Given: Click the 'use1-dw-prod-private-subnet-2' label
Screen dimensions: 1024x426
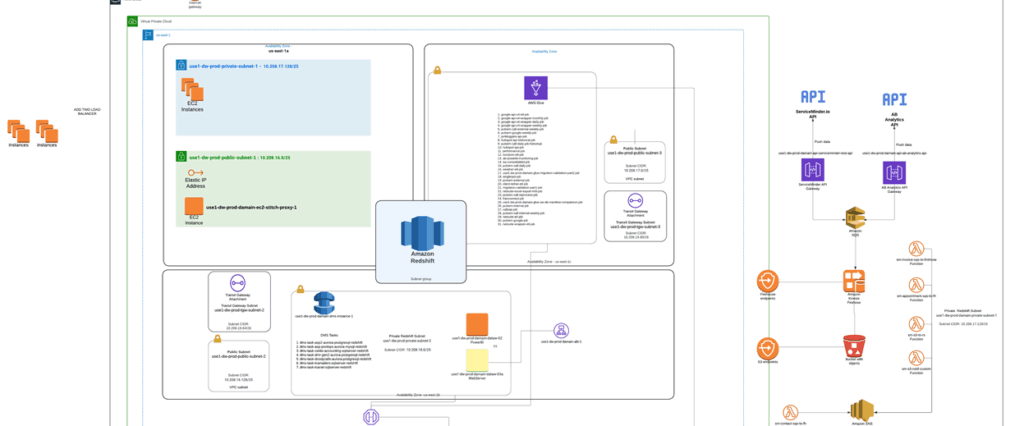Looking at the screenshot, I should click(x=406, y=340).
